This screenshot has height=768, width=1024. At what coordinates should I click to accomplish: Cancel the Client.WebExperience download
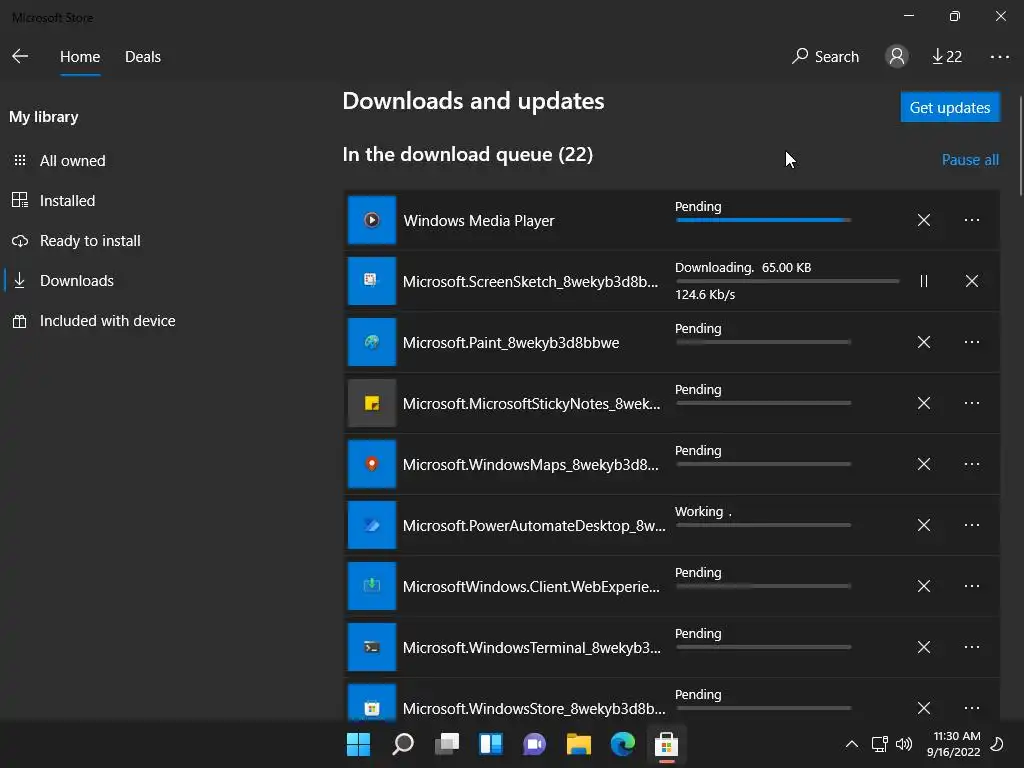(923, 586)
